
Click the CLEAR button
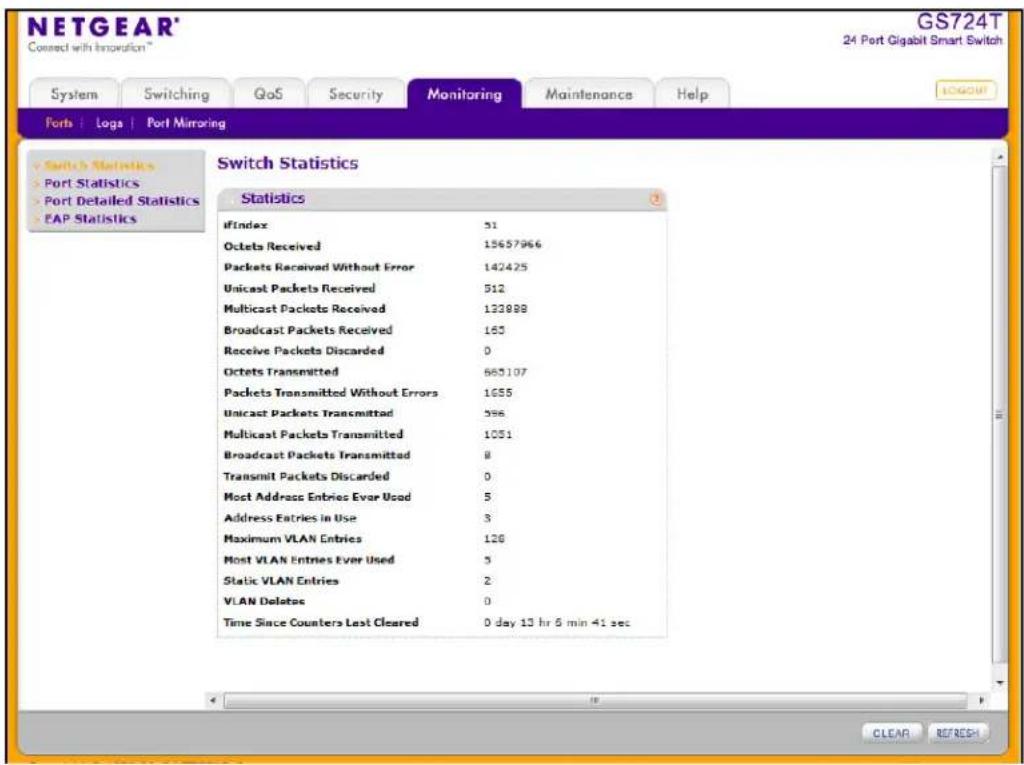click(x=891, y=733)
